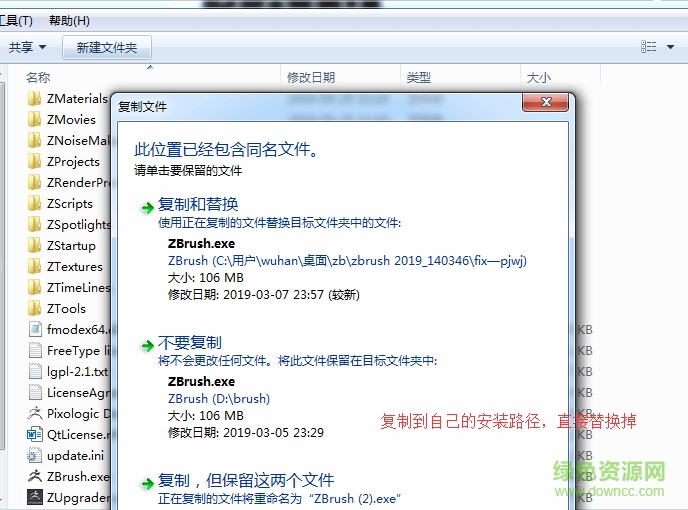Click the 修改日期: 2019-03-05 23:29 line

pyautogui.click(x=246, y=433)
